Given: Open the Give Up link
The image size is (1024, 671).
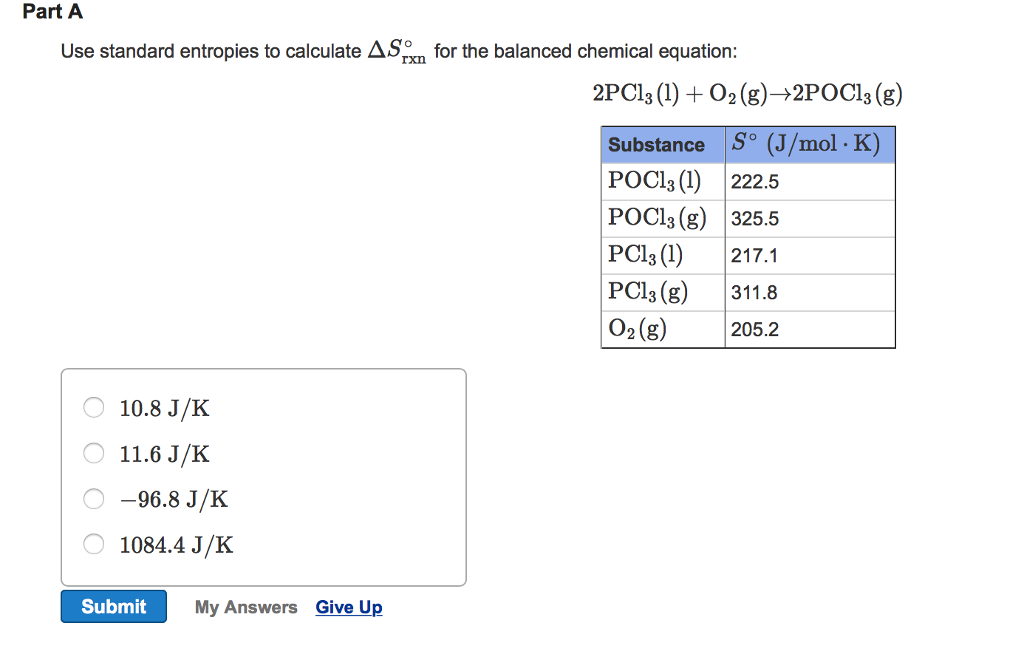Looking at the screenshot, I should (x=348, y=606).
